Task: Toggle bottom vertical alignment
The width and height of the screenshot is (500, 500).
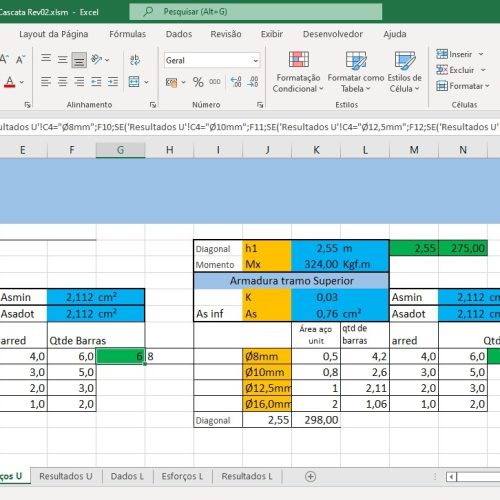Action: (79, 60)
